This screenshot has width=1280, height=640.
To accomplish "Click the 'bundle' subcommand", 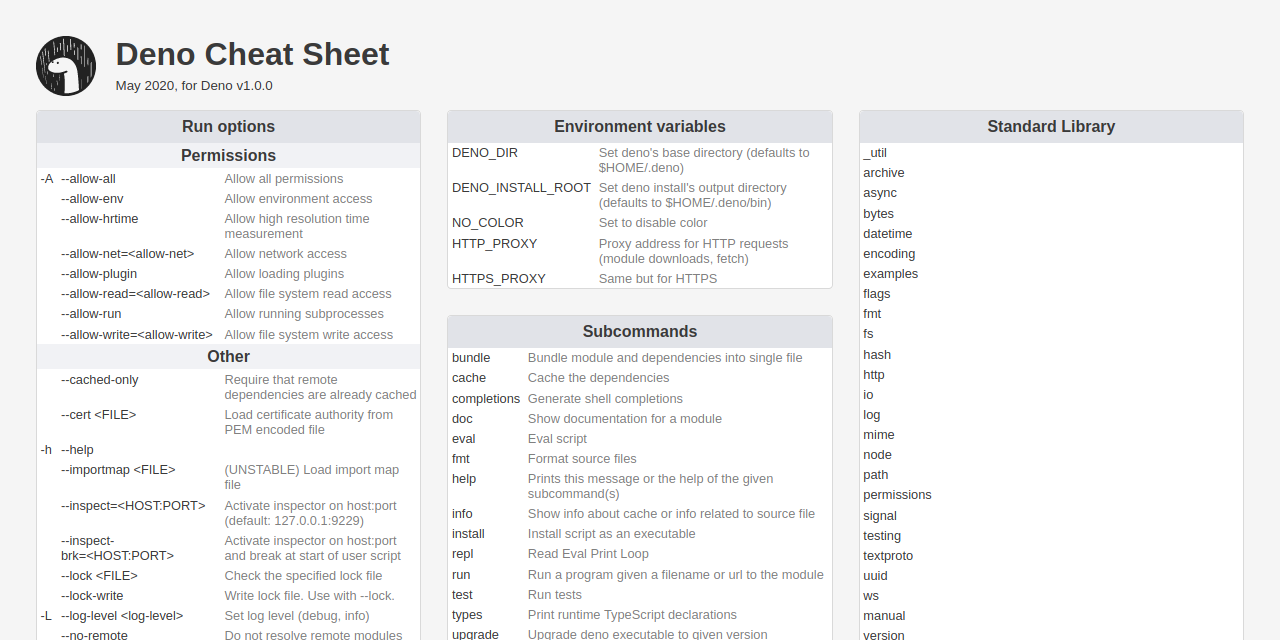I will 471,357.
